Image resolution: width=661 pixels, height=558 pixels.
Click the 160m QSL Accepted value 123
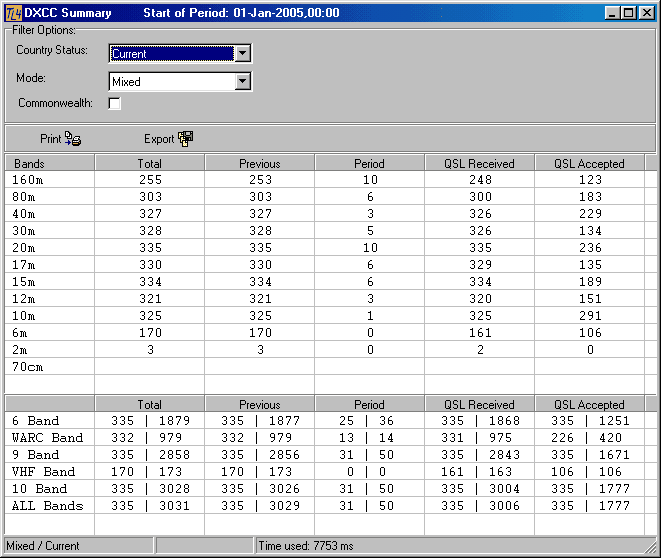pos(590,180)
